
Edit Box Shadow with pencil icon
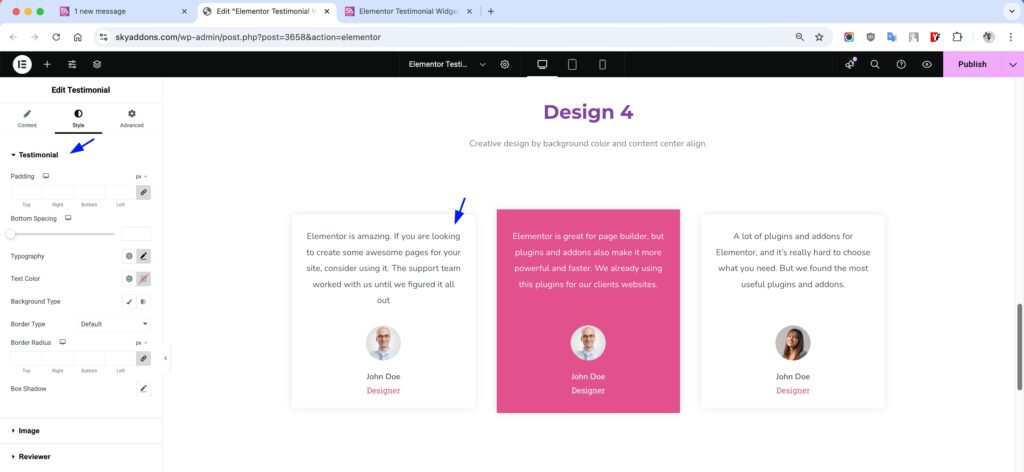coord(144,388)
